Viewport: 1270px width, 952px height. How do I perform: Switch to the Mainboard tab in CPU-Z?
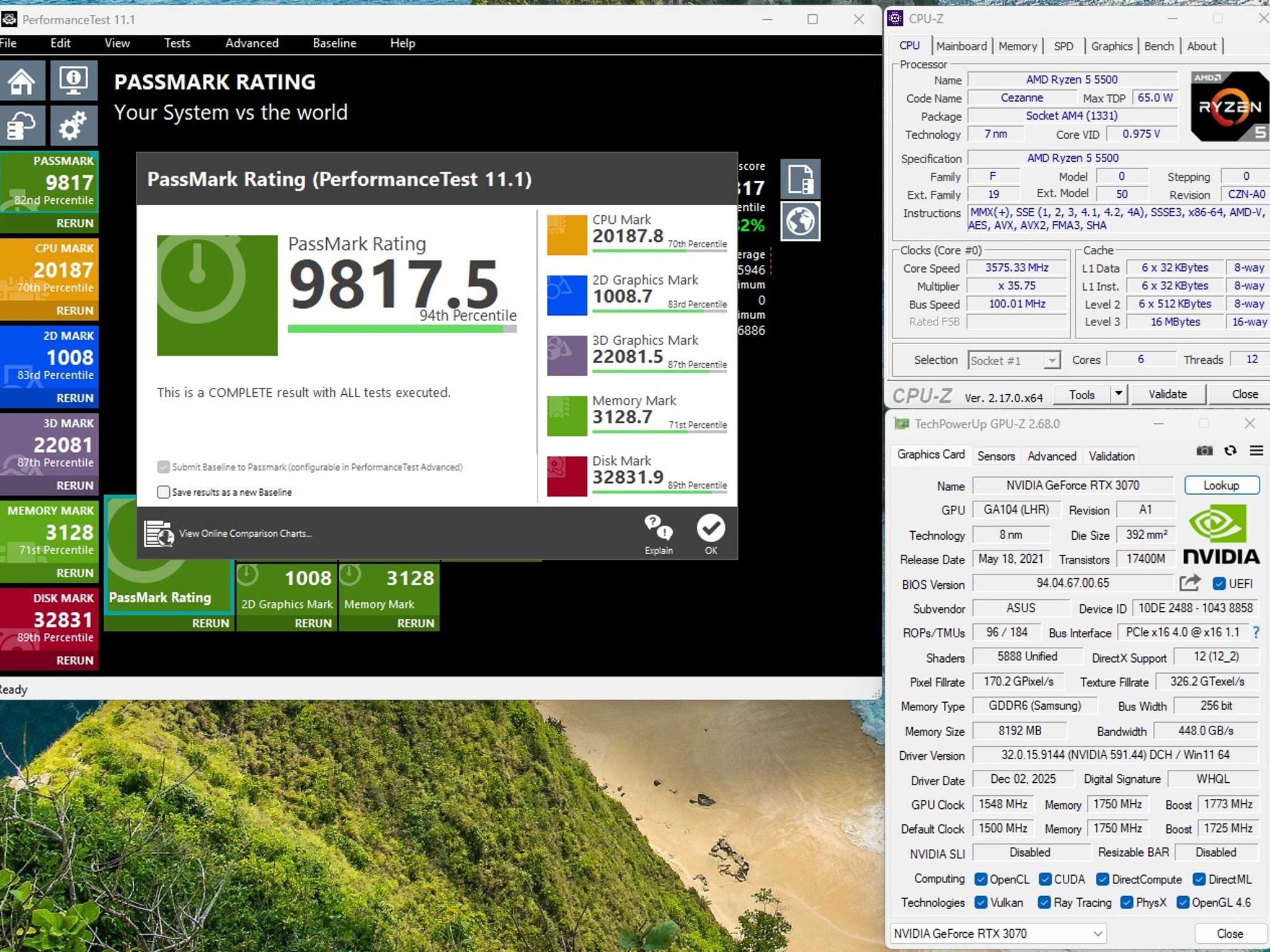coord(961,46)
